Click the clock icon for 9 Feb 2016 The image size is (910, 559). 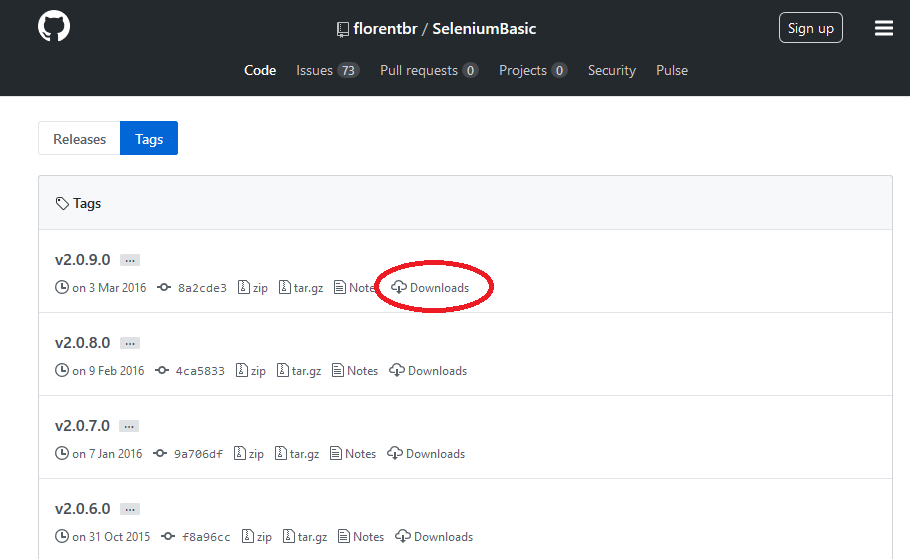coord(62,370)
